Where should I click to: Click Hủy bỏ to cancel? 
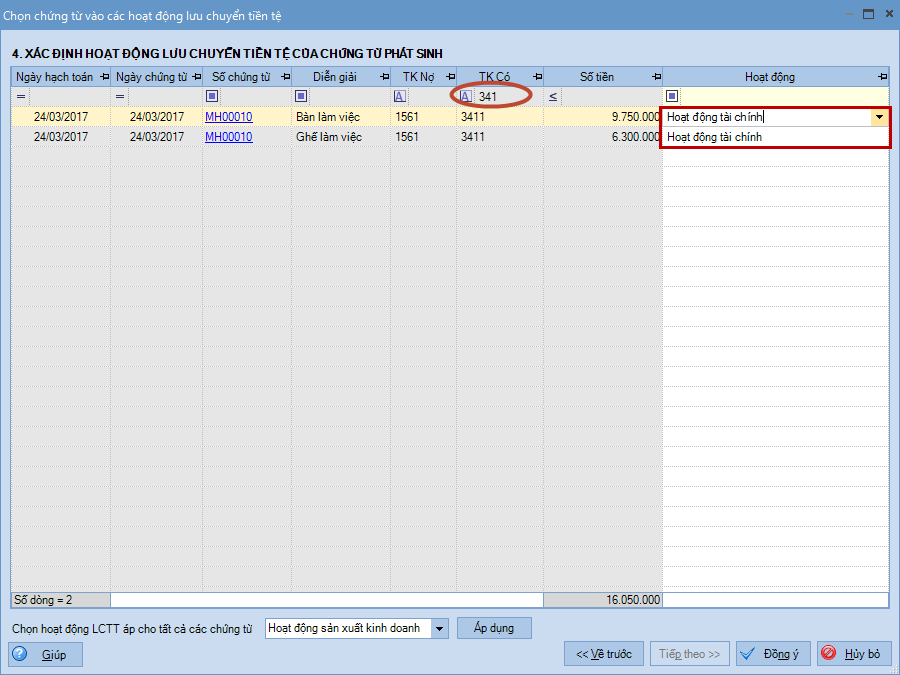point(853,654)
